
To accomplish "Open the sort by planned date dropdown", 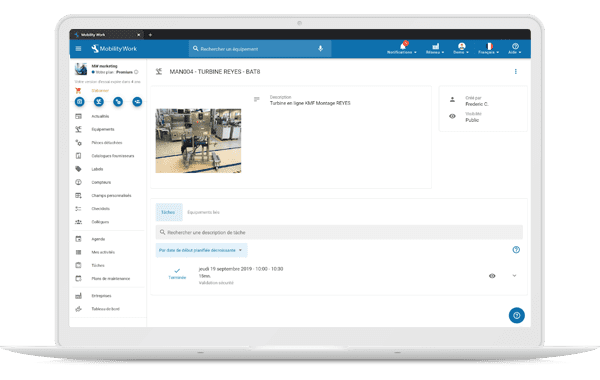I will coord(201,250).
